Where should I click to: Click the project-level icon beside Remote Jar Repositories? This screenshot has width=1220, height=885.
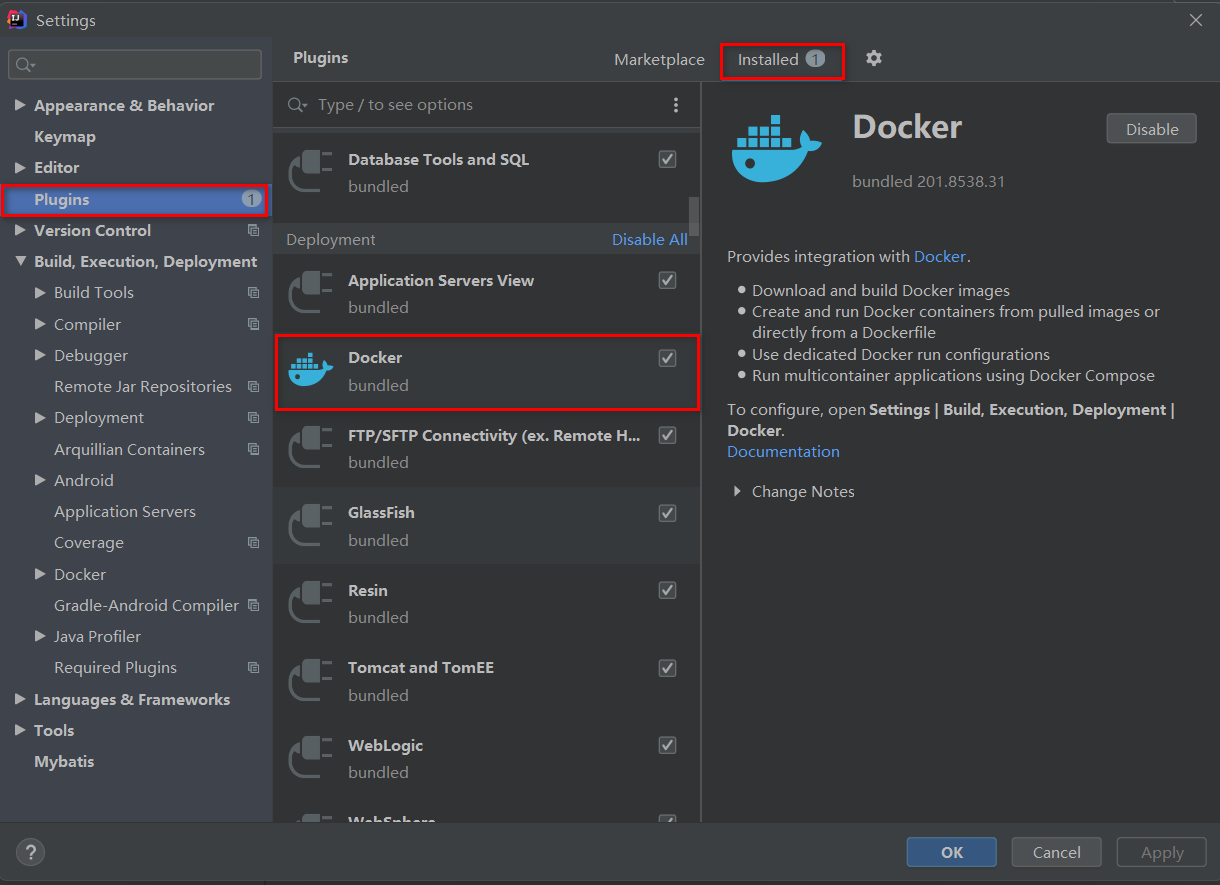pyautogui.click(x=253, y=387)
